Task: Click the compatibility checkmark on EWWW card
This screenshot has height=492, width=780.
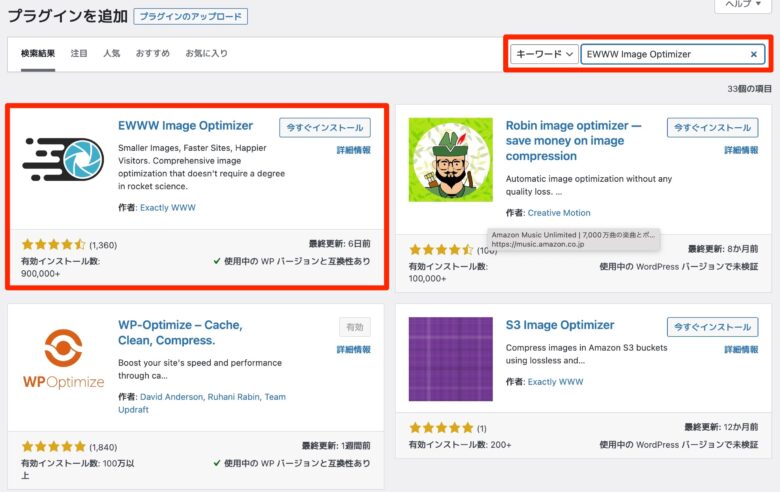Action: pyautogui.click(x=217, y=261)
